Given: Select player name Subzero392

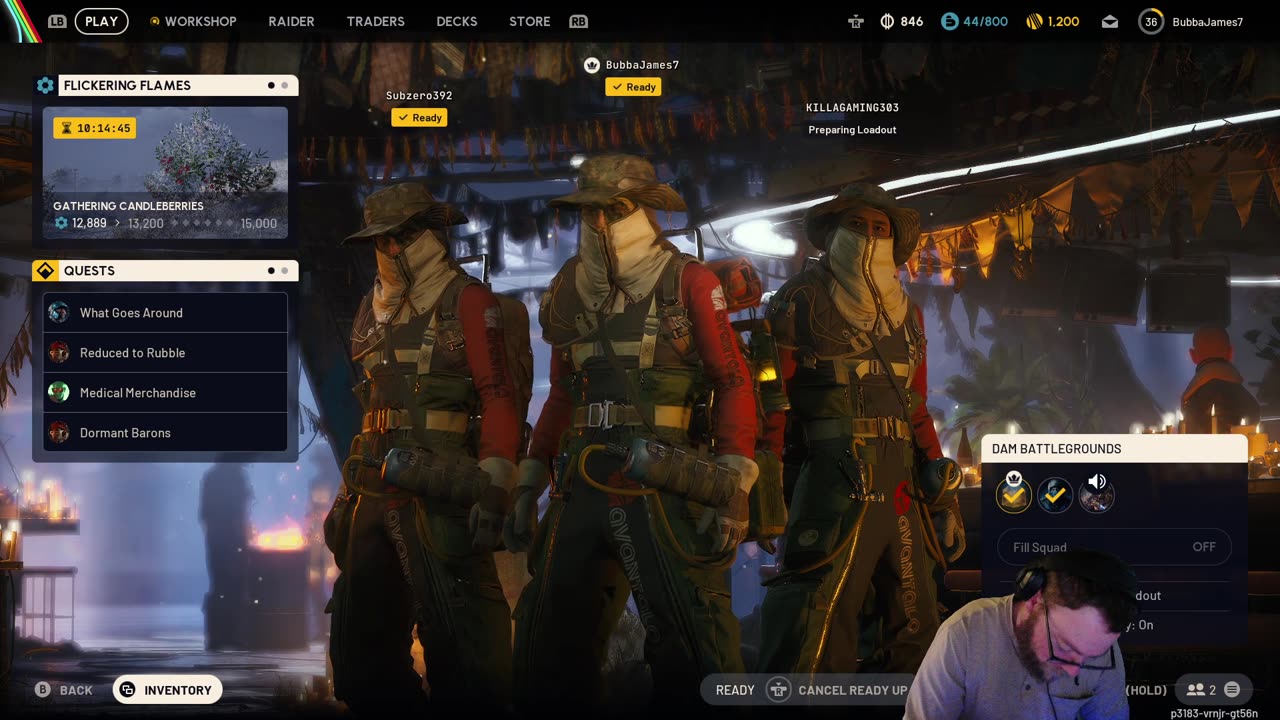Looking at the screenshot, I should pos(419,96).
